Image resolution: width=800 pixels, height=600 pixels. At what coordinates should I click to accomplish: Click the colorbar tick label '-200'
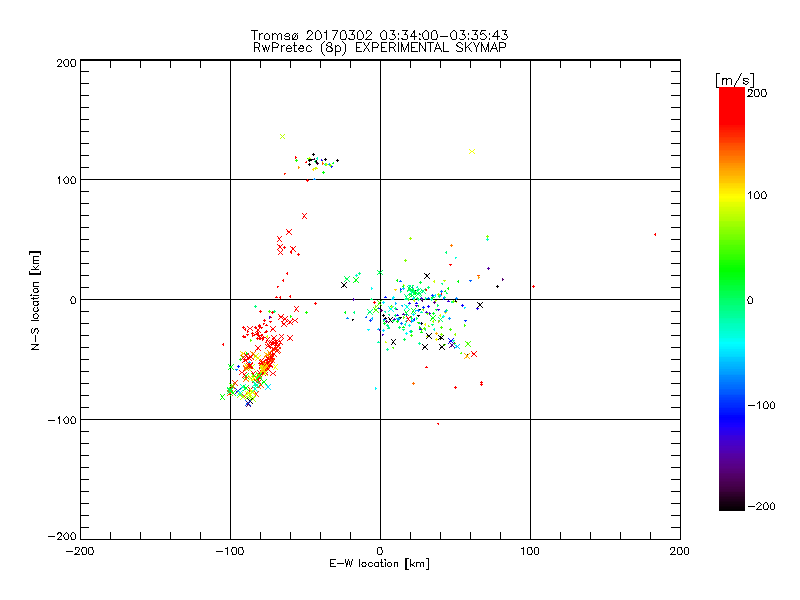click(x=761, y=506)
